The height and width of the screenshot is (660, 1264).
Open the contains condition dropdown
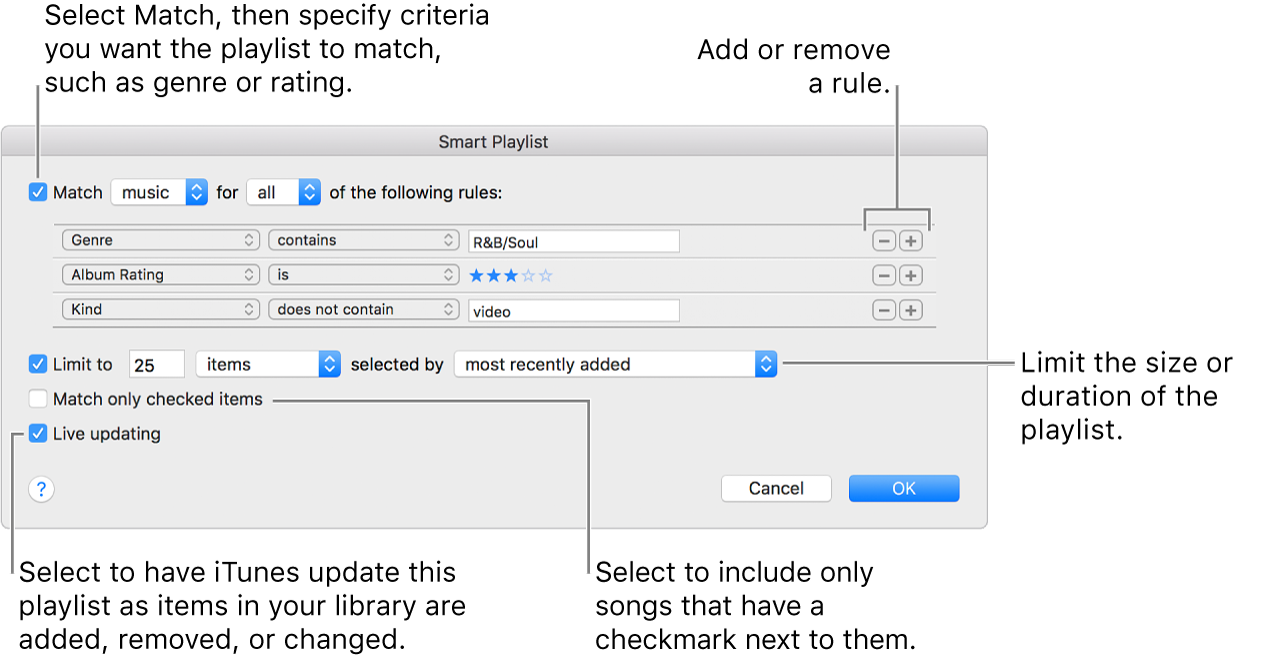[x=364, y=241]
